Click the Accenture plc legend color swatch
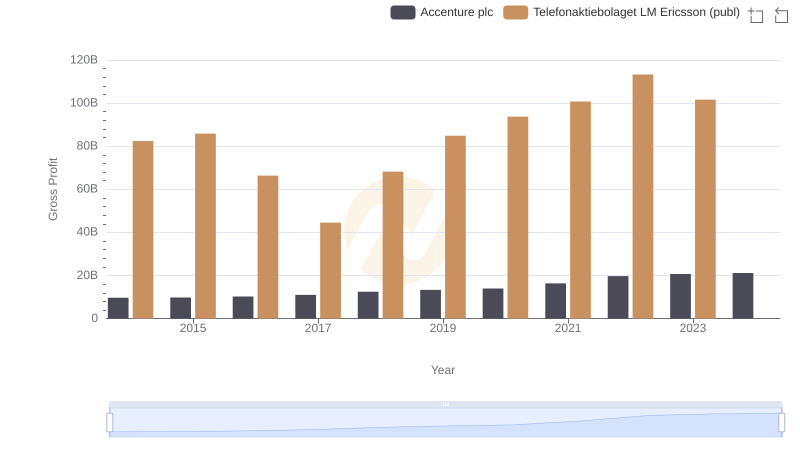This screenshot has height=461, width=800. click(x=403, y=12)
